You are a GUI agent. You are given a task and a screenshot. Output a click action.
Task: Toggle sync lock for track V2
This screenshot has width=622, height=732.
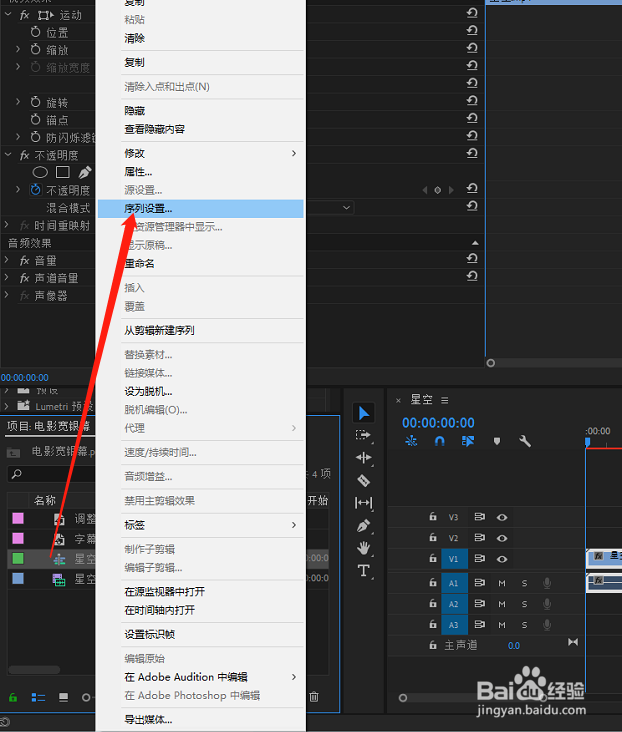pos(479,538)
